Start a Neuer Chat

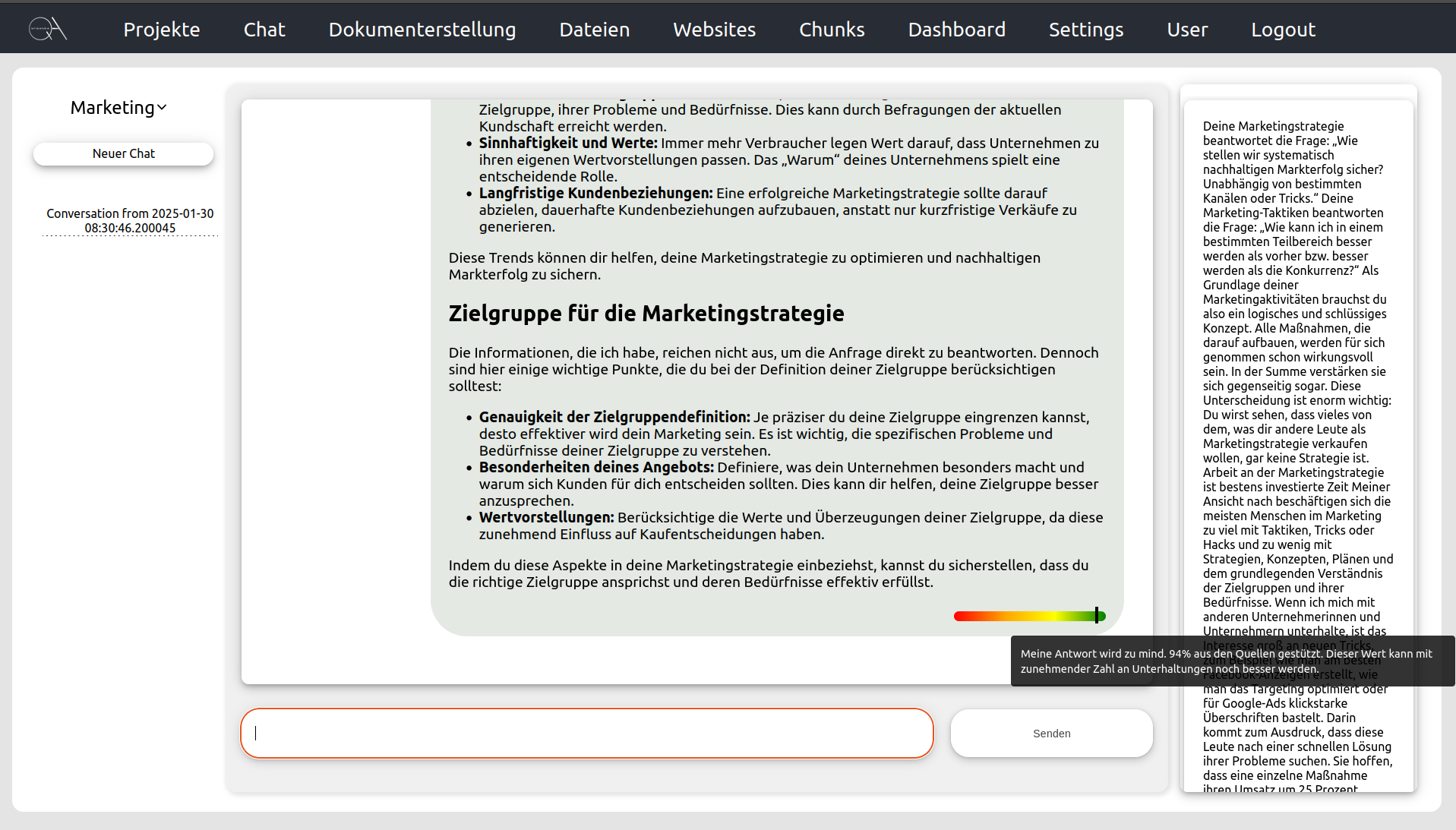[x=122, y=153]
